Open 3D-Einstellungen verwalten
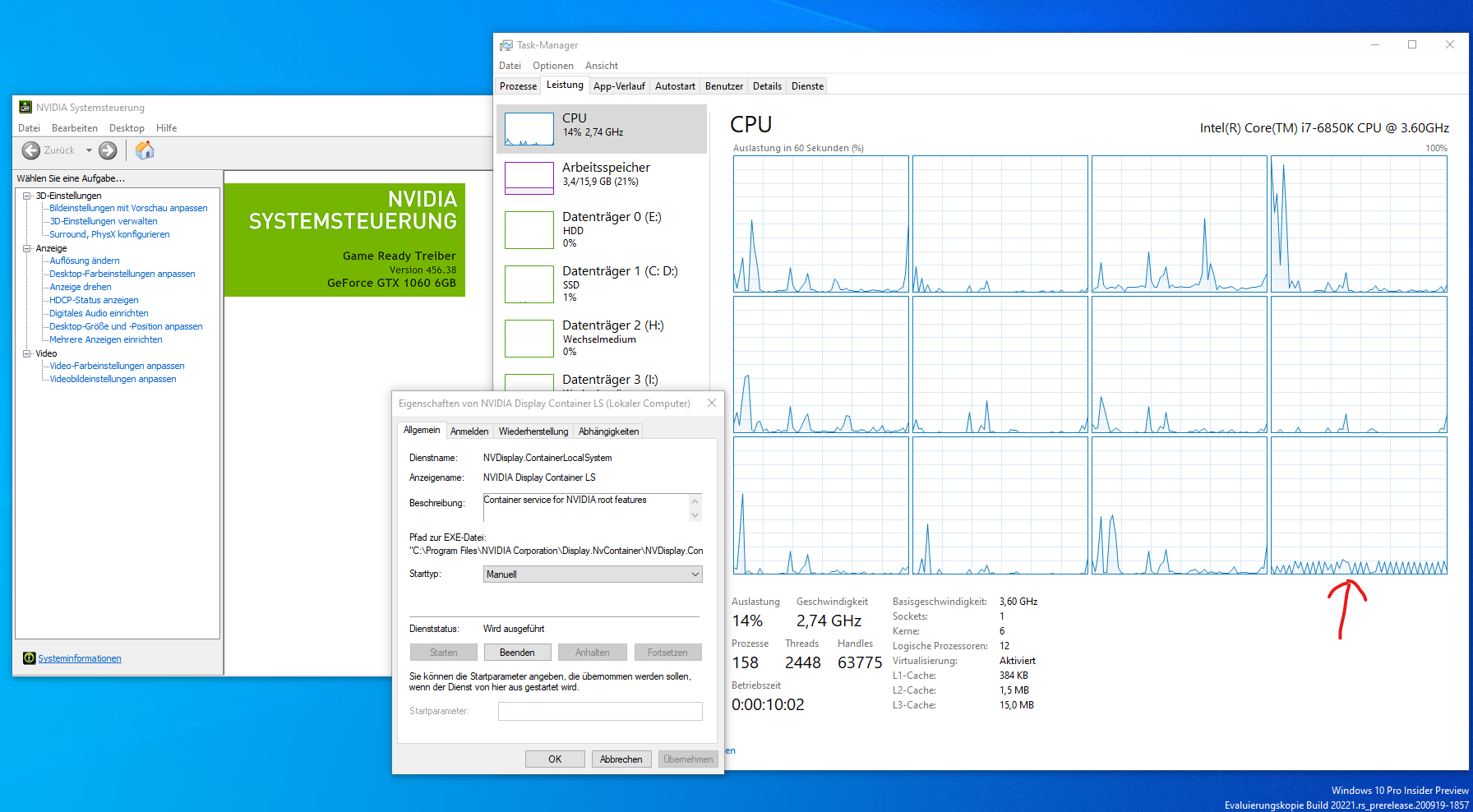1473x812 pixels. pos(103,221)
